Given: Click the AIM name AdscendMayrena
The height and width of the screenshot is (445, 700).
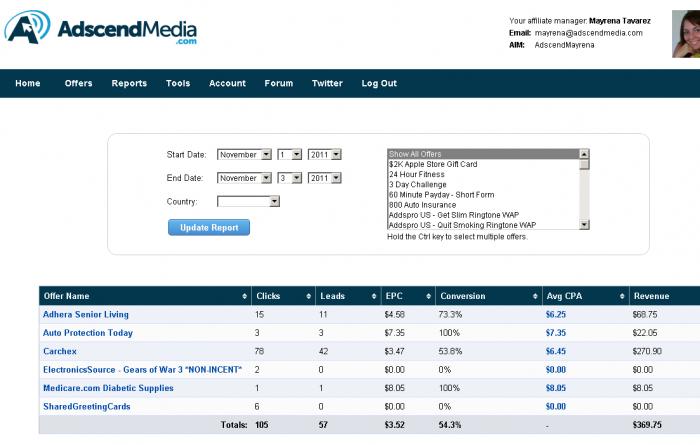Looking at the screenshot, I should click(x=564, y=45).
